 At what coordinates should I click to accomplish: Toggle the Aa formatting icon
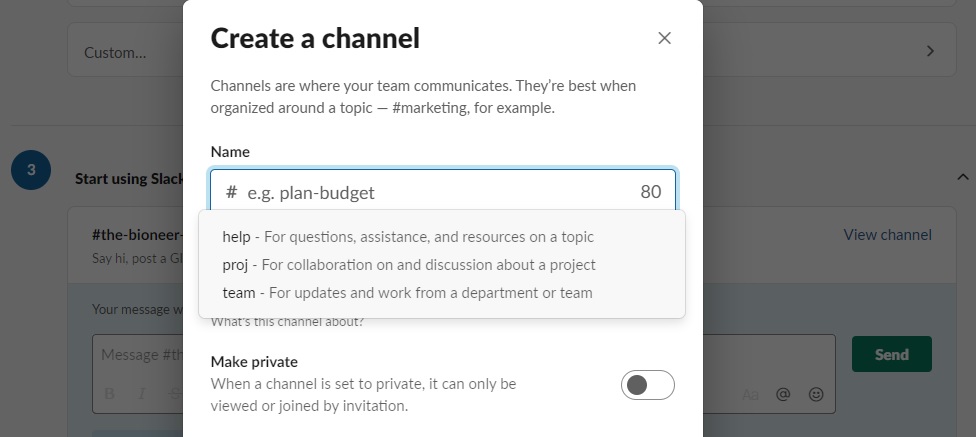751,394
